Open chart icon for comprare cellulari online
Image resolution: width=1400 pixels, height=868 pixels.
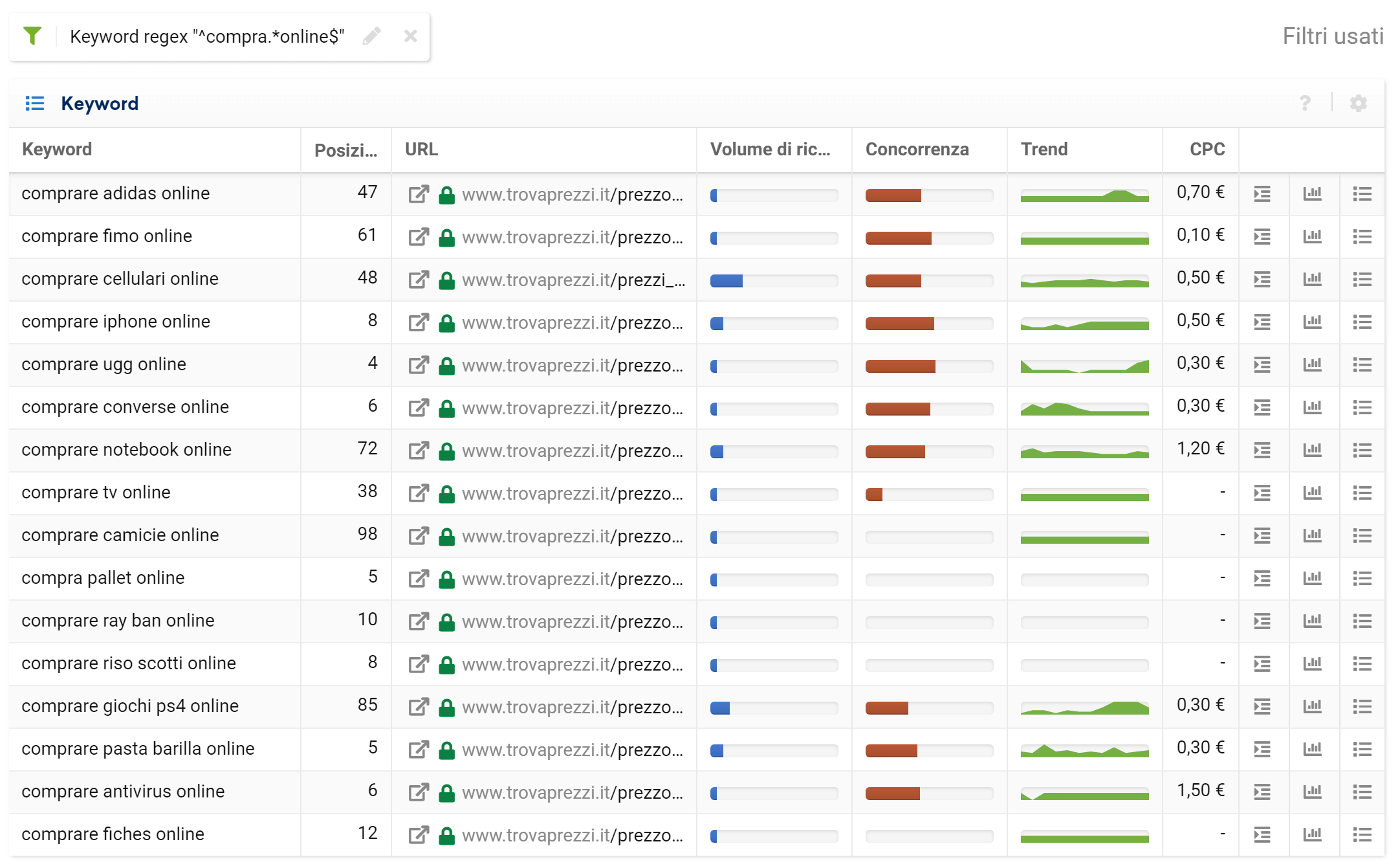[x=1312, y=279]
